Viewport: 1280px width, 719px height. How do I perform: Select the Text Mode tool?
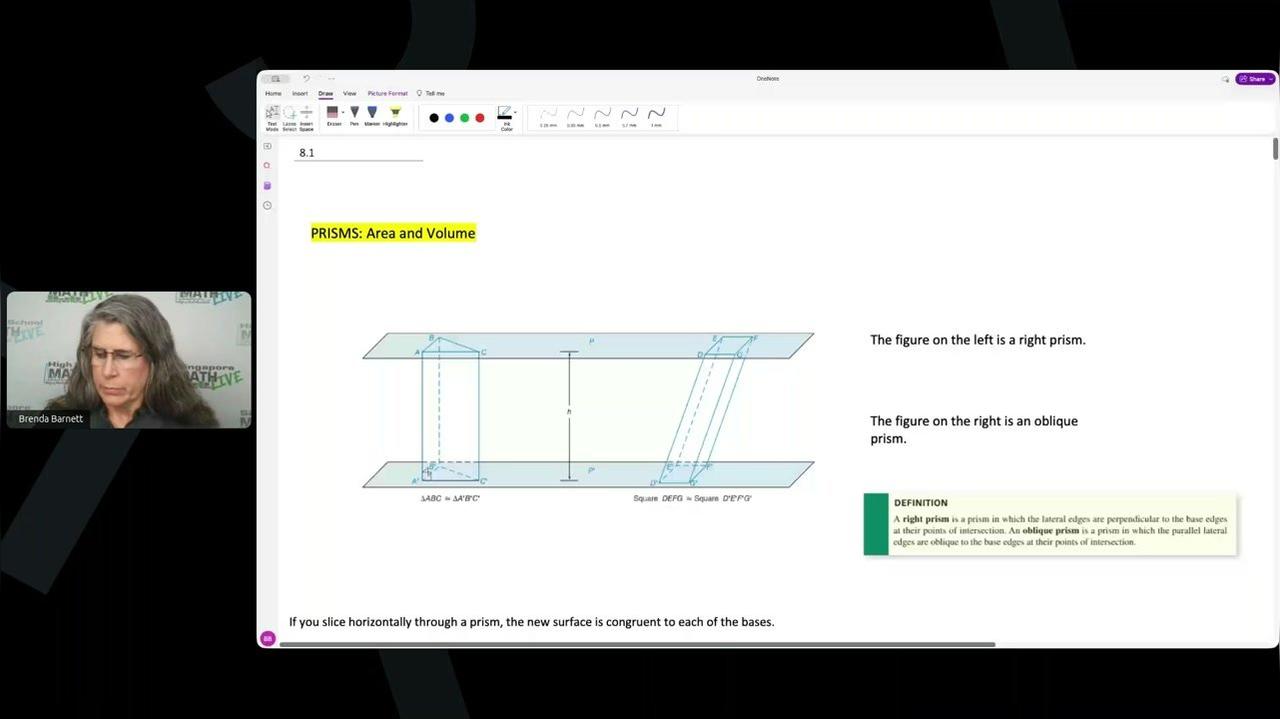tap(272, 117)
